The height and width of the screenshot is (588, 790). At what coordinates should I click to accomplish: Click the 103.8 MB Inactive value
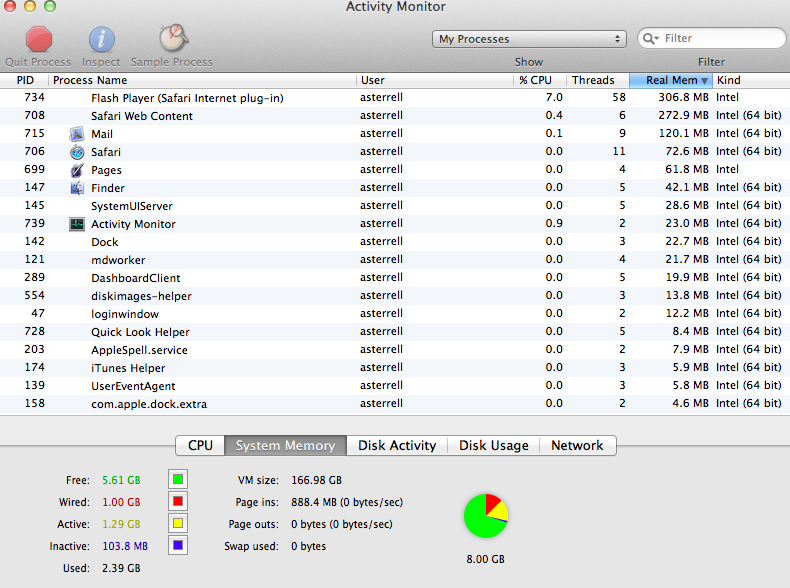point(125,546)
